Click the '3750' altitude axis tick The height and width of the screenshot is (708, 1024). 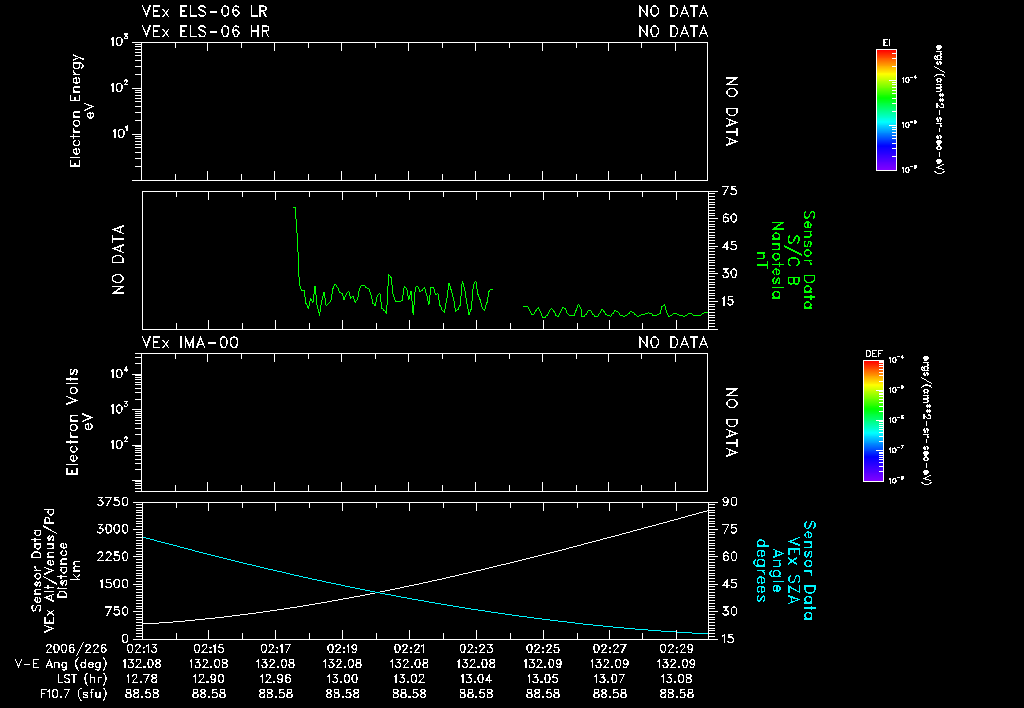coord(112,502)
